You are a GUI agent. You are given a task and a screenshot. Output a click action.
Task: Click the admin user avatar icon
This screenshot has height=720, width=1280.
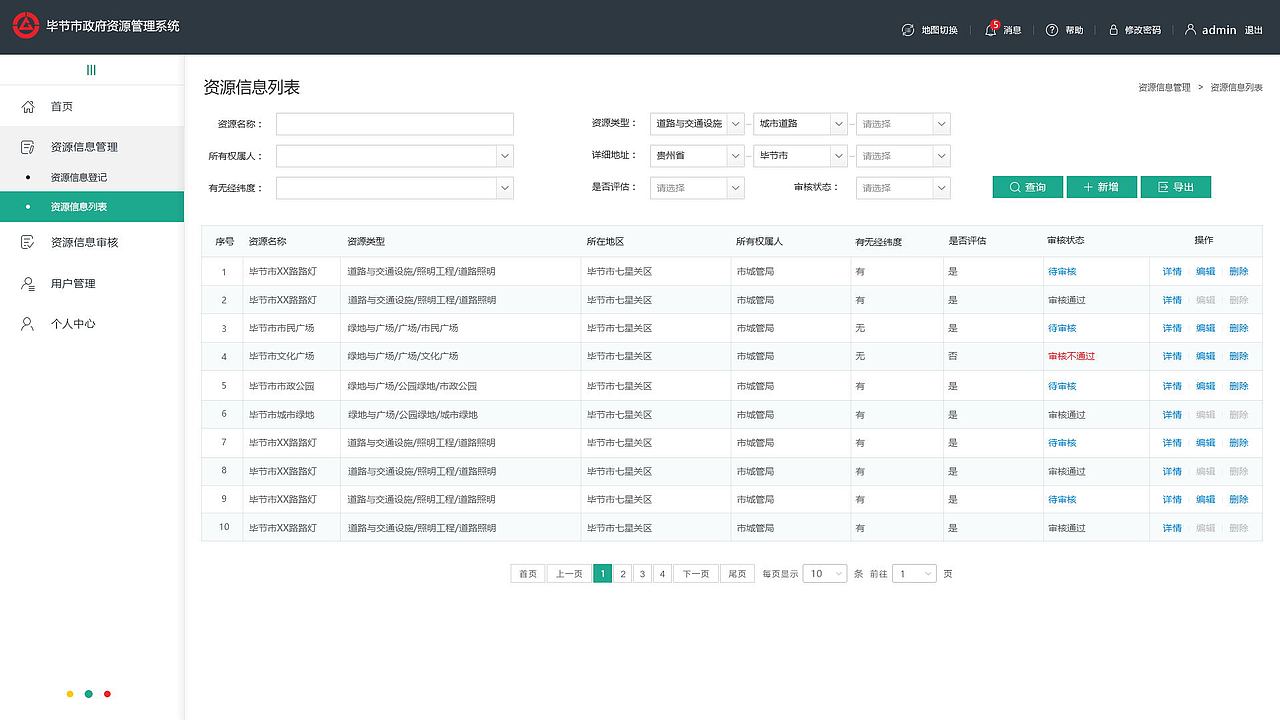[1190, 30]
